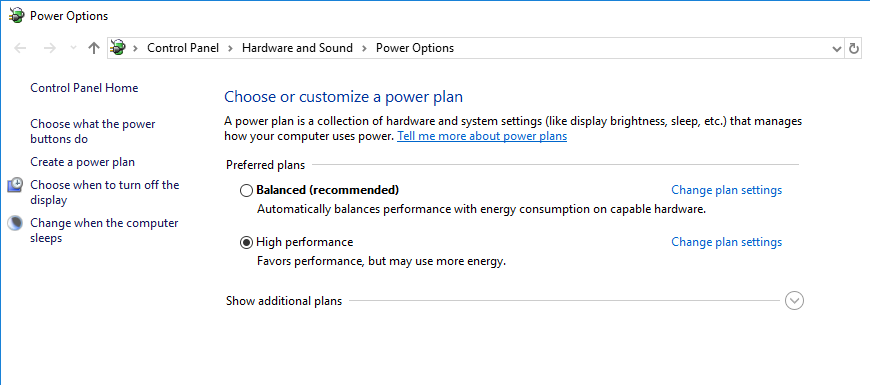Navigate up one level with up arrow
Screen dimensions: 870x385
tap(94, 48)
